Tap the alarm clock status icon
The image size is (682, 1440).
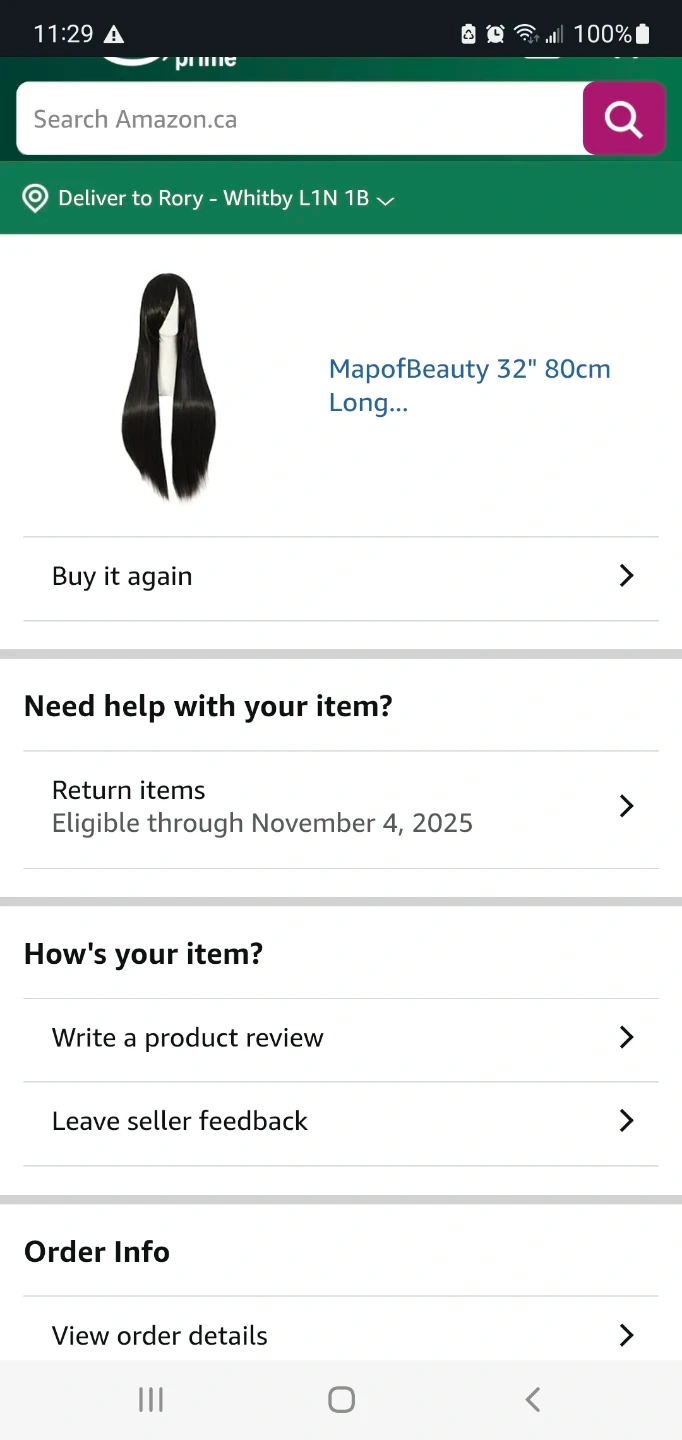pos(495,35)
